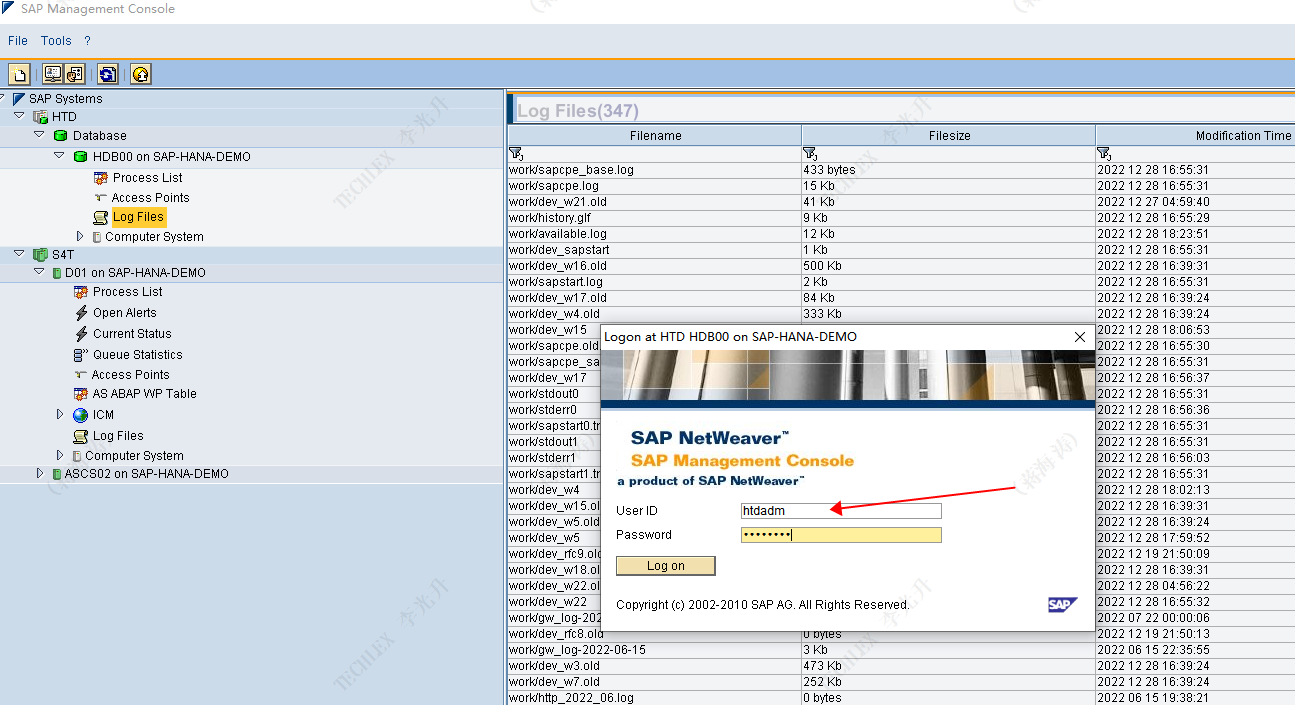Viewport: 1295px width, 705px height.
Task: Expand the ASCS02 on SAP-HANA-DEMO node
Action: [40, 473]
